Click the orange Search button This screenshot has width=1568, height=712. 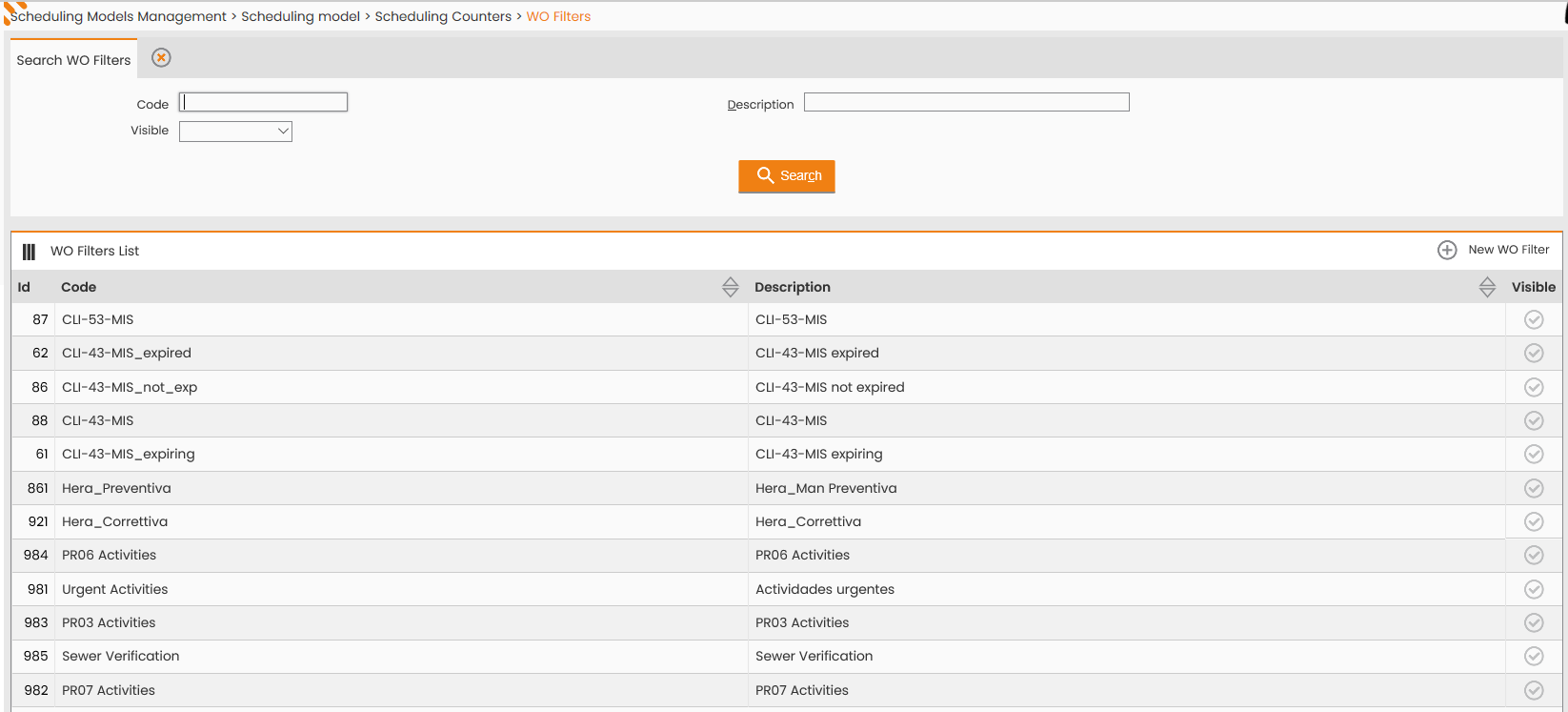tap(787, 176)
